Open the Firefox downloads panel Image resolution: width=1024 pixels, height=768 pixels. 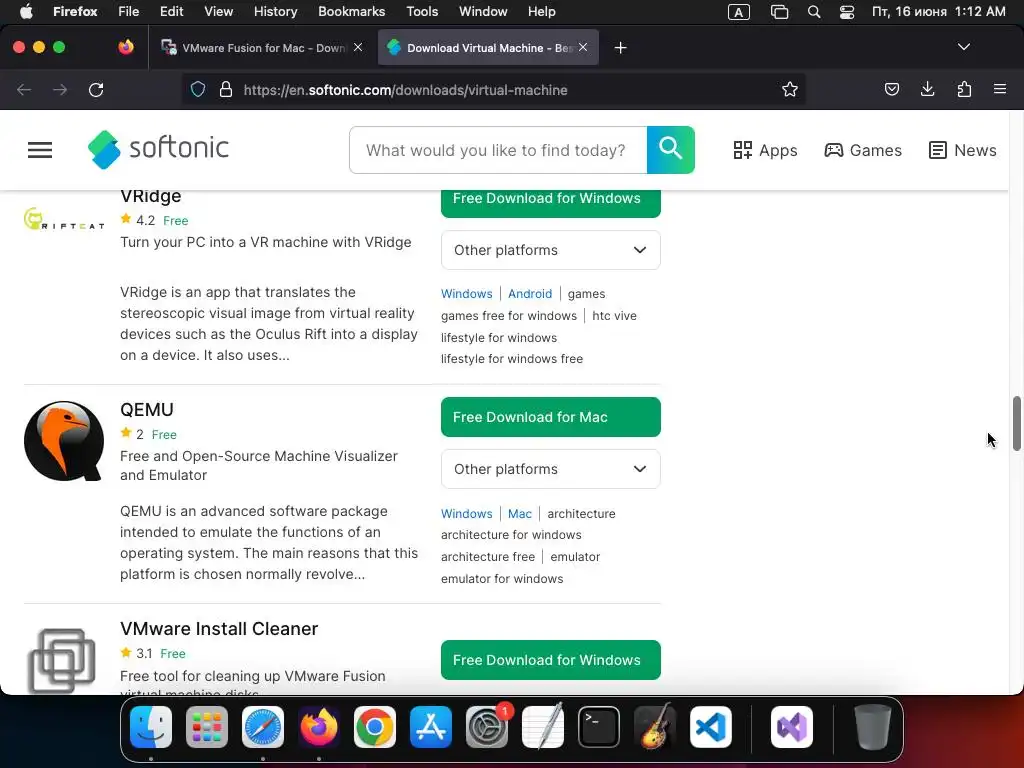pos(927,89)
